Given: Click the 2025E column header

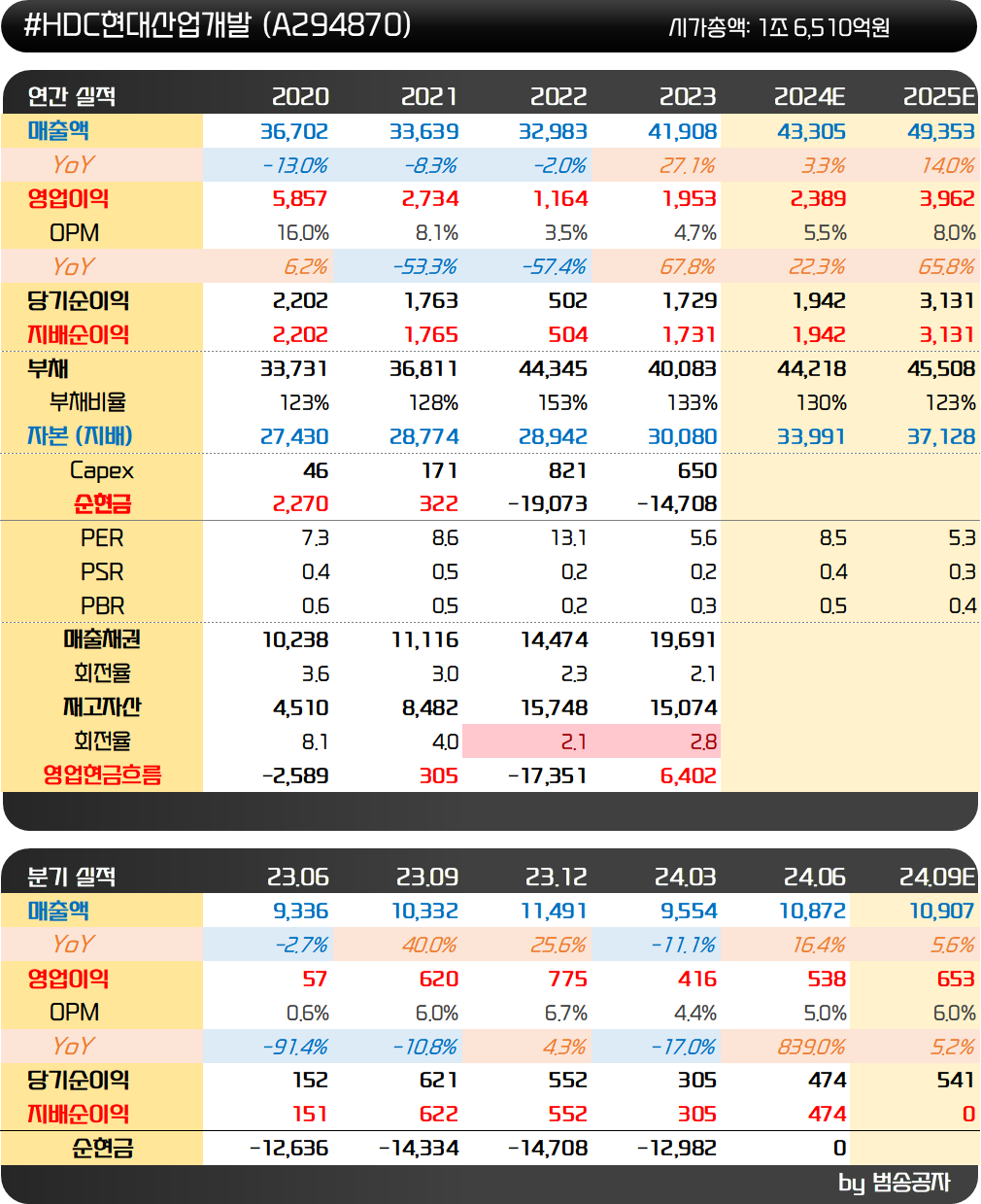Looking at the screenshot, I should pyautogui.click(x=939, y=96).
